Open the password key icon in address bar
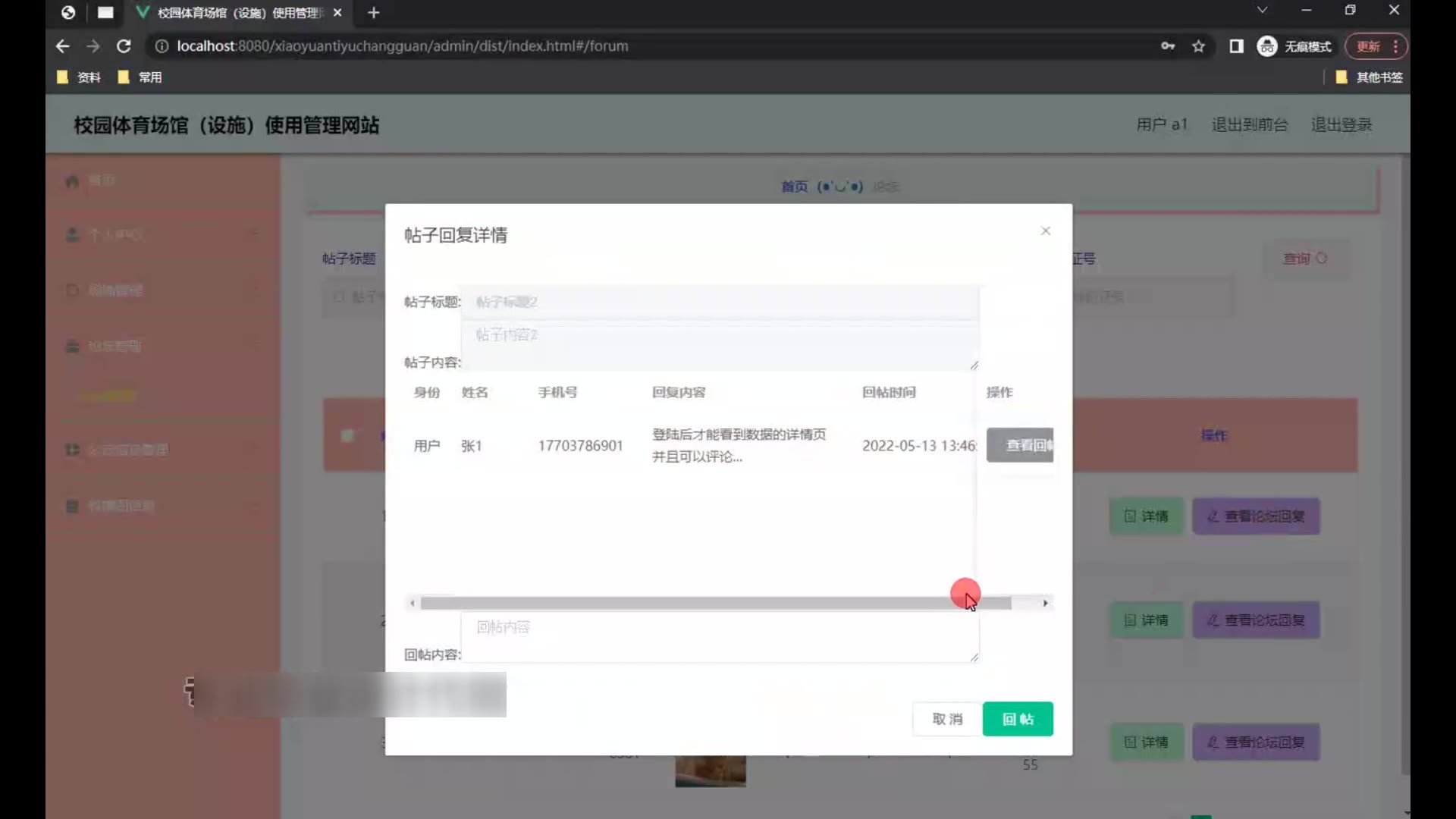This screenshot has height=819, width=1456. point(1168,46)
